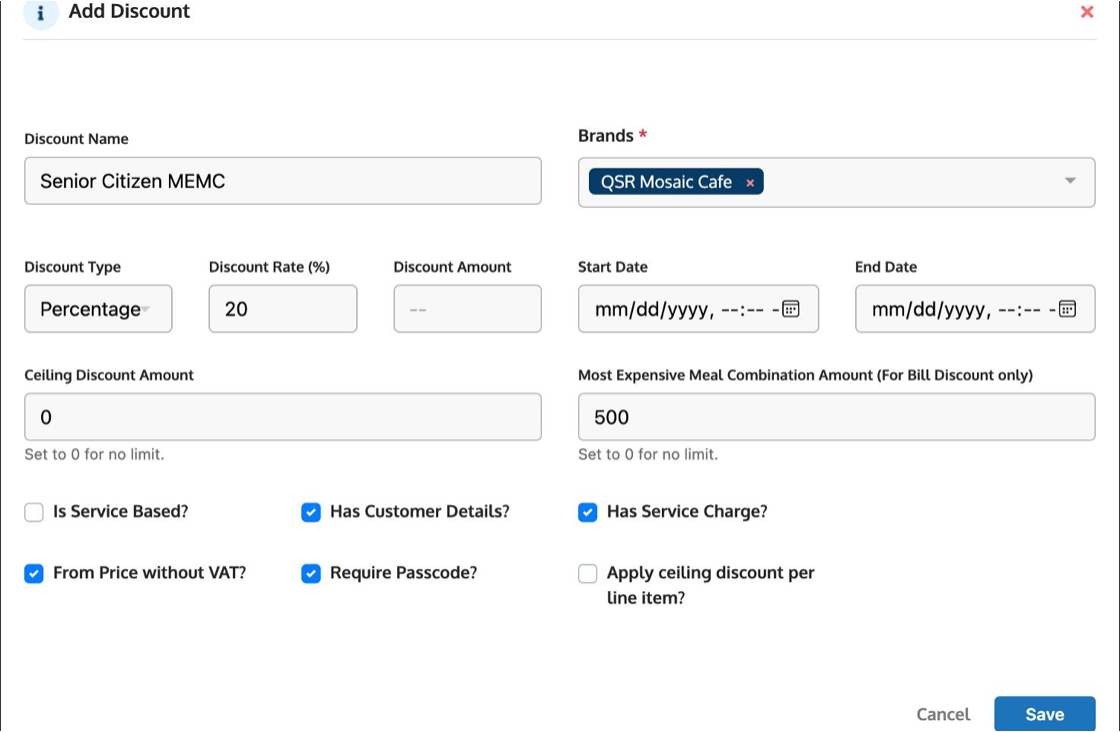The width and height of the screenshot is (1120, 732).
Task: Uncheck From Price without VAT checkbox
Action: (34, 573)
